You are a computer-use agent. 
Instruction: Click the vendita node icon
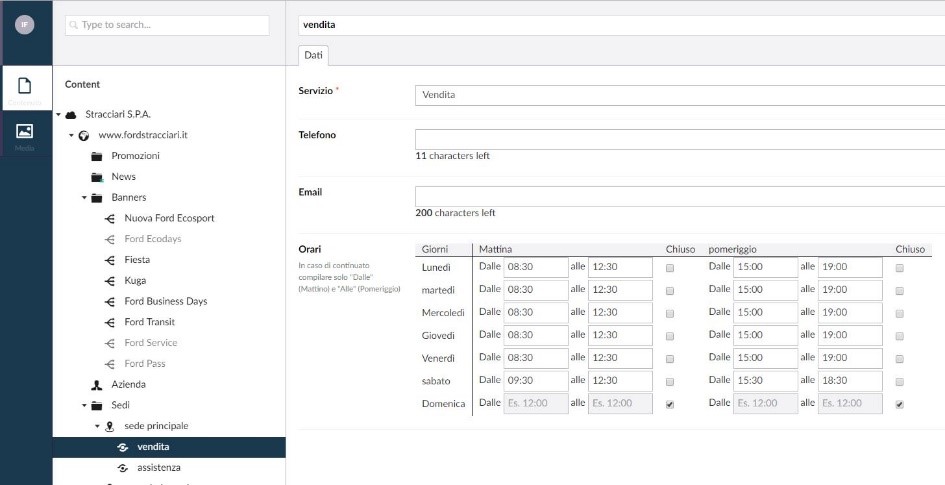coord(123,447)
